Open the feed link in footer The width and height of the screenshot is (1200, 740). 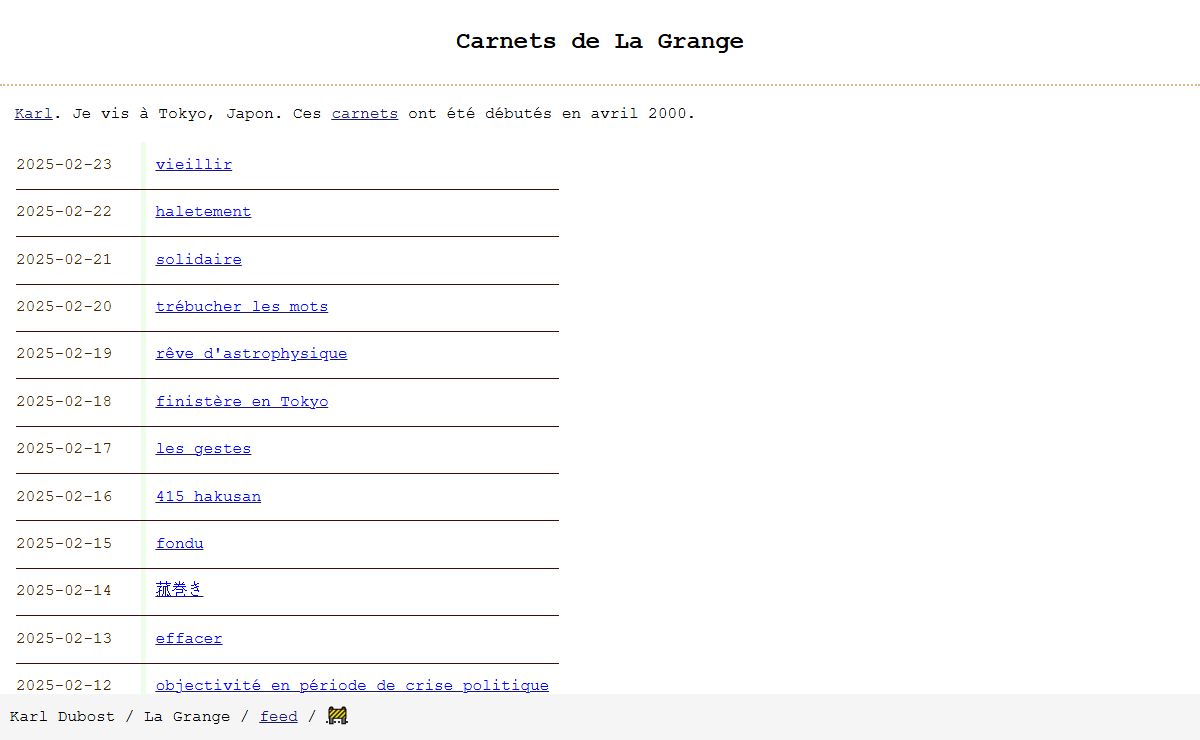coord(278,717)
